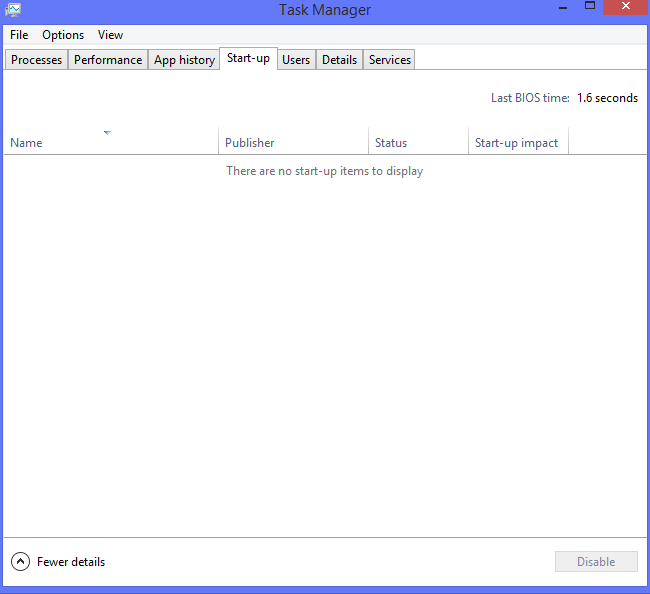Sort by Start-up impact column header
650x594 pixels.
517,142
